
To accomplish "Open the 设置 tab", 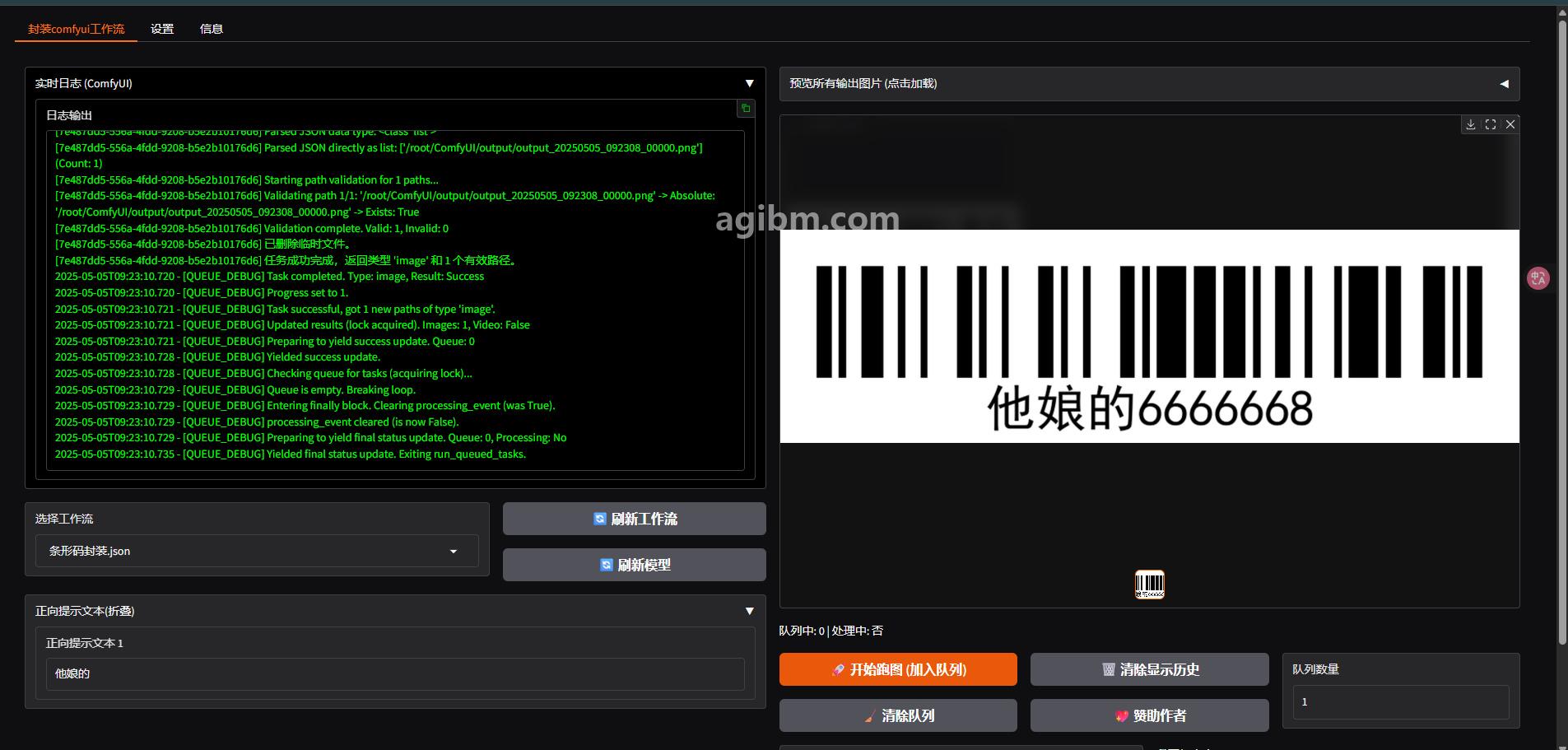I will click(162, 29).
